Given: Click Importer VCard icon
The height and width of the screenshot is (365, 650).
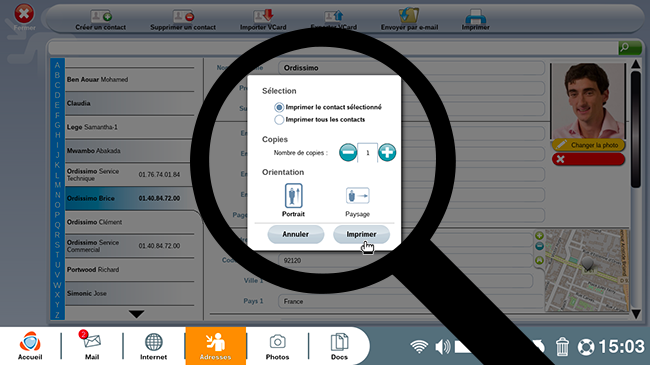Looking at the screenshot, I should click(x=263, y=16).
